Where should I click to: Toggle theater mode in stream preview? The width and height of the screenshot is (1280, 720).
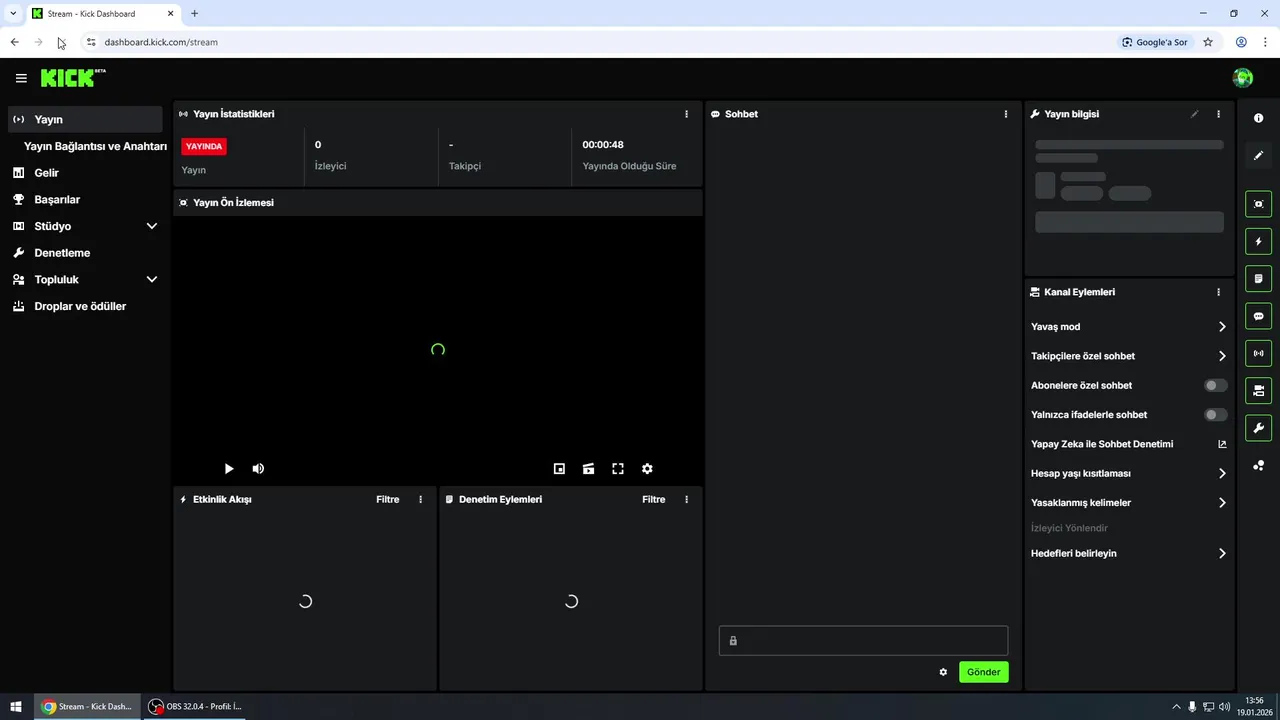pyautogui.click(x=588, y=468)
